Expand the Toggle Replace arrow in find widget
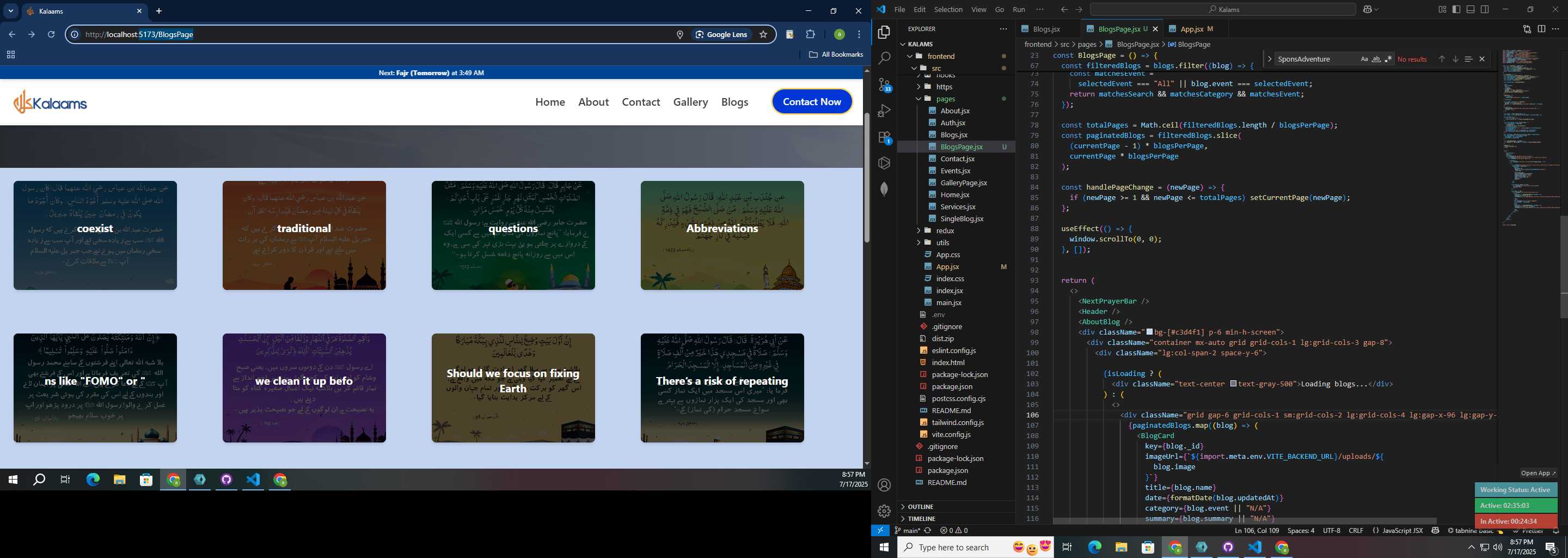 1269,59
